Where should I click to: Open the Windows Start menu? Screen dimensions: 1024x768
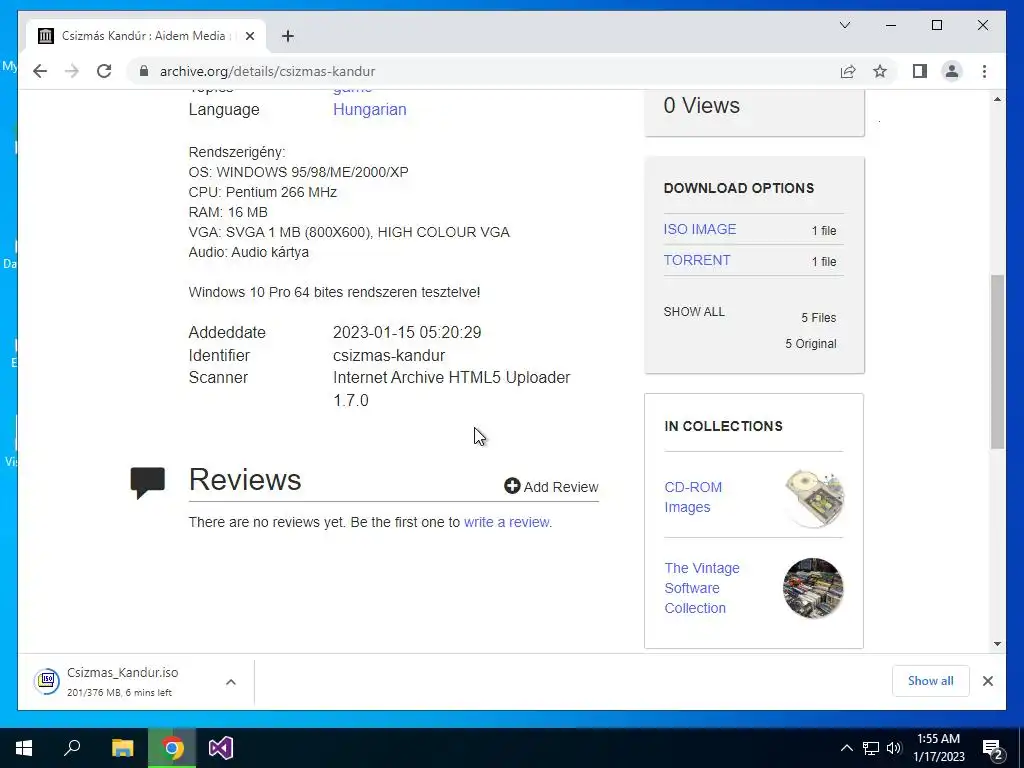(24, 748)
